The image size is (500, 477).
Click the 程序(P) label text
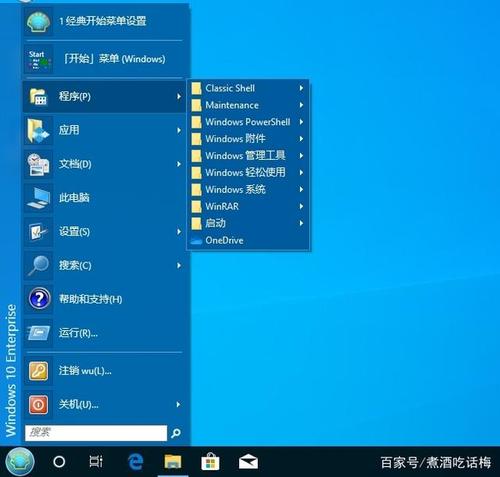[x=75, y=97]
